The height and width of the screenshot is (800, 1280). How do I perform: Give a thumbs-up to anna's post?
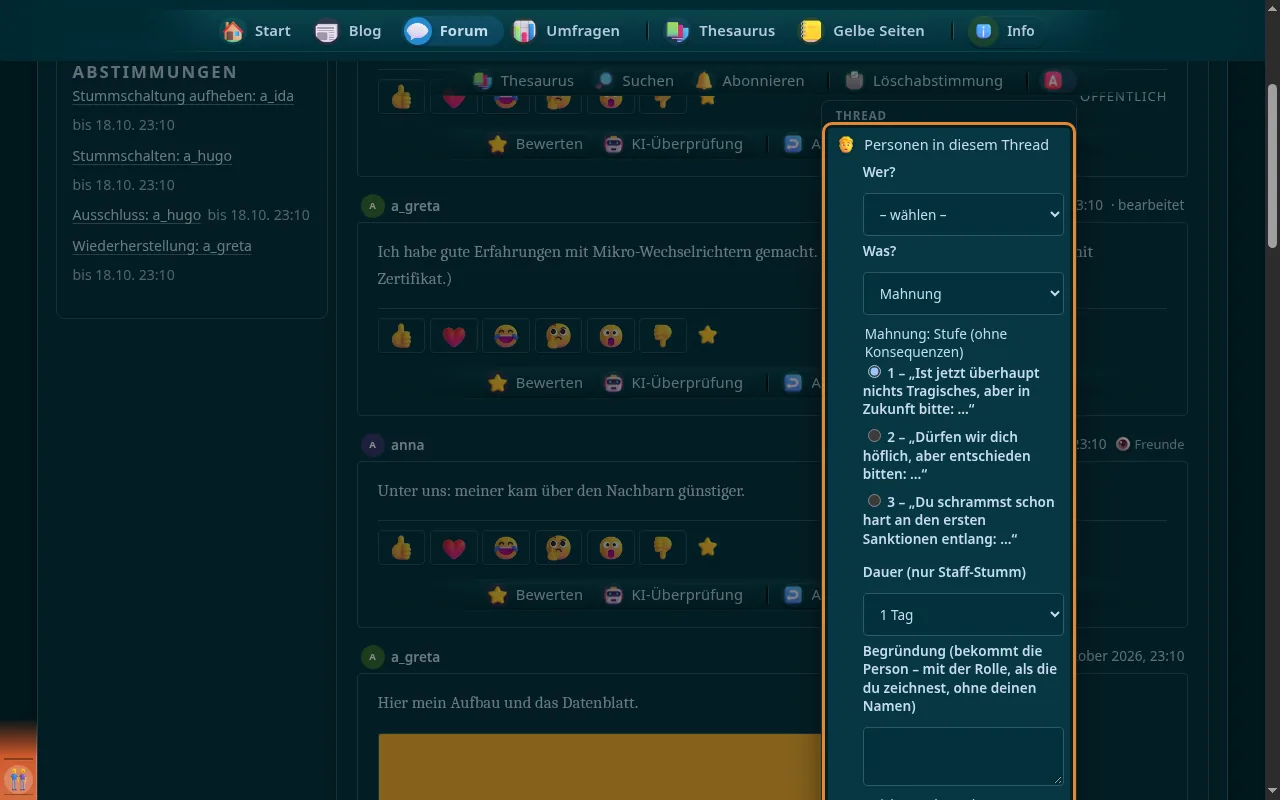point(402,548)
